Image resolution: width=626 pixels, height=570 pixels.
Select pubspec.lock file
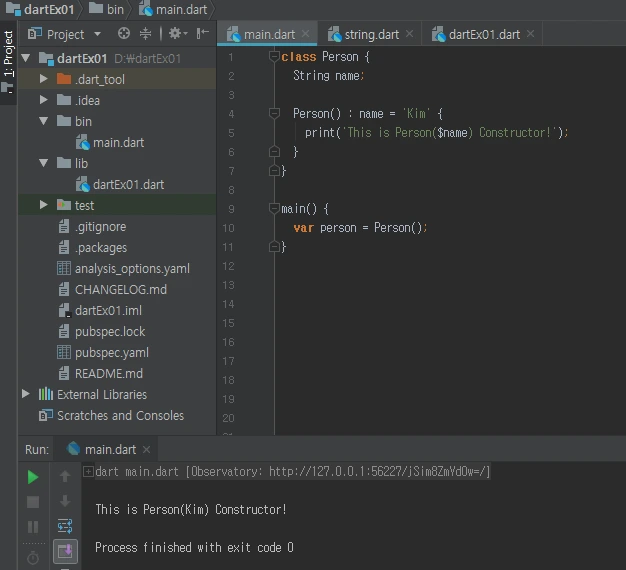tap(102, 332)
